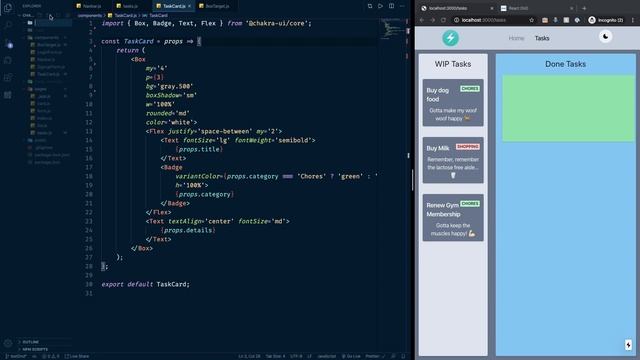The width and height of the screenshot is (640, 360).
Task: Open the Run and Debug view
Action: (8, 60)
